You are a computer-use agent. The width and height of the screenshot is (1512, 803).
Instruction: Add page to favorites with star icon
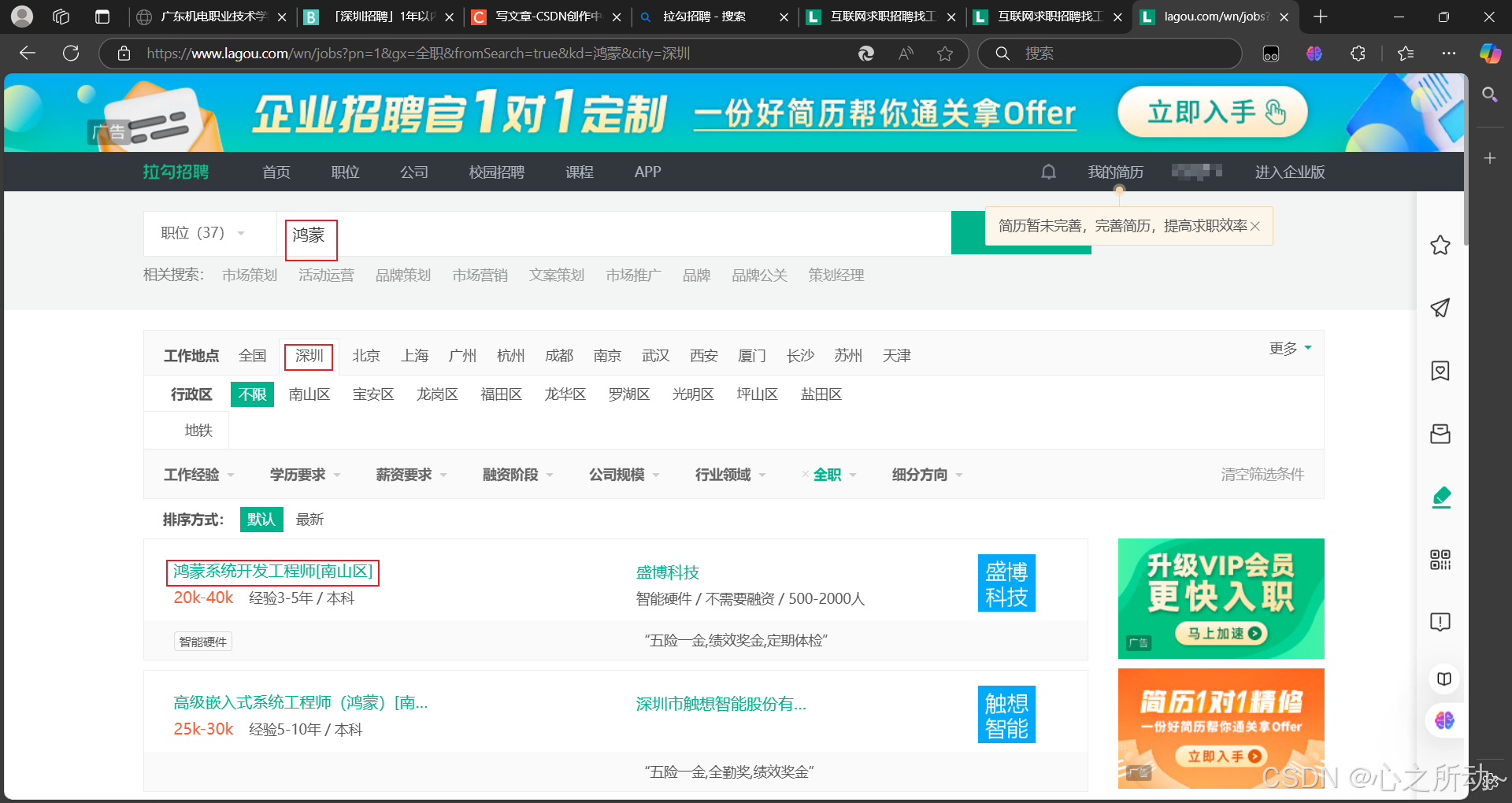pyautogui.click(x=945, y=53)
